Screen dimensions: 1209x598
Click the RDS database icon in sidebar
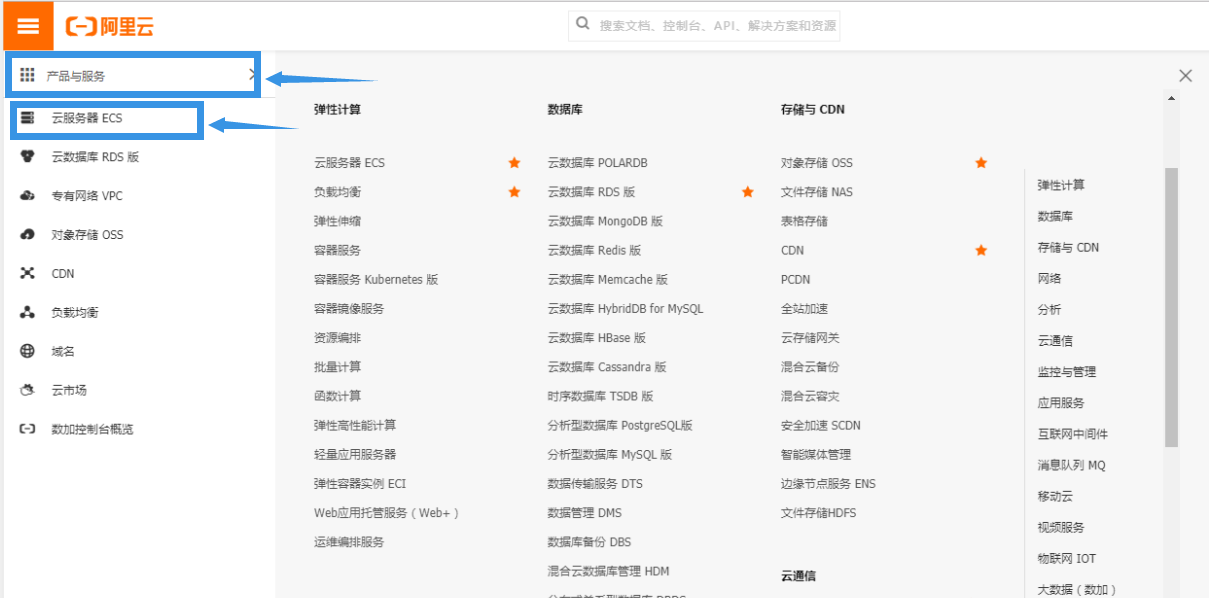[28, 157]
